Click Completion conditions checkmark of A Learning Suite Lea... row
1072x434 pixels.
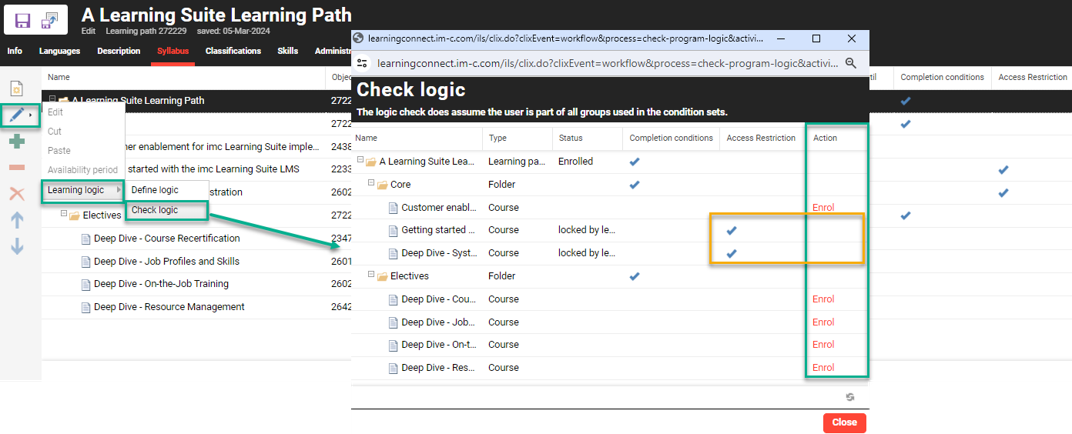[634, 162]
